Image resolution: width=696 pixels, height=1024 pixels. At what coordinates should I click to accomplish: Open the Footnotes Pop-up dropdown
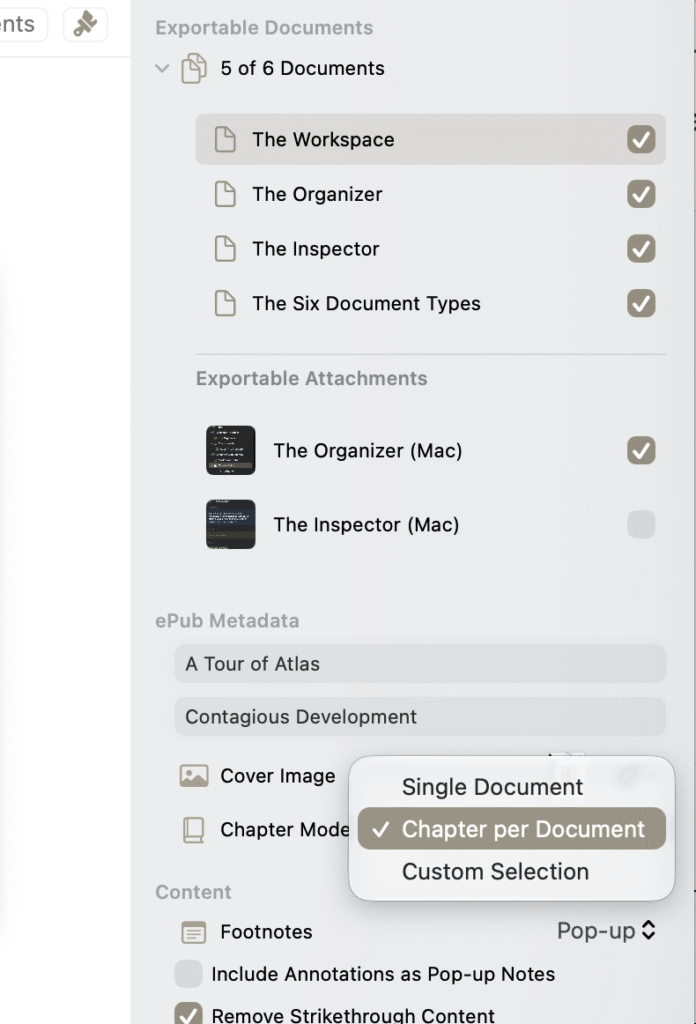pyautogui.click(x=606, y=931)
